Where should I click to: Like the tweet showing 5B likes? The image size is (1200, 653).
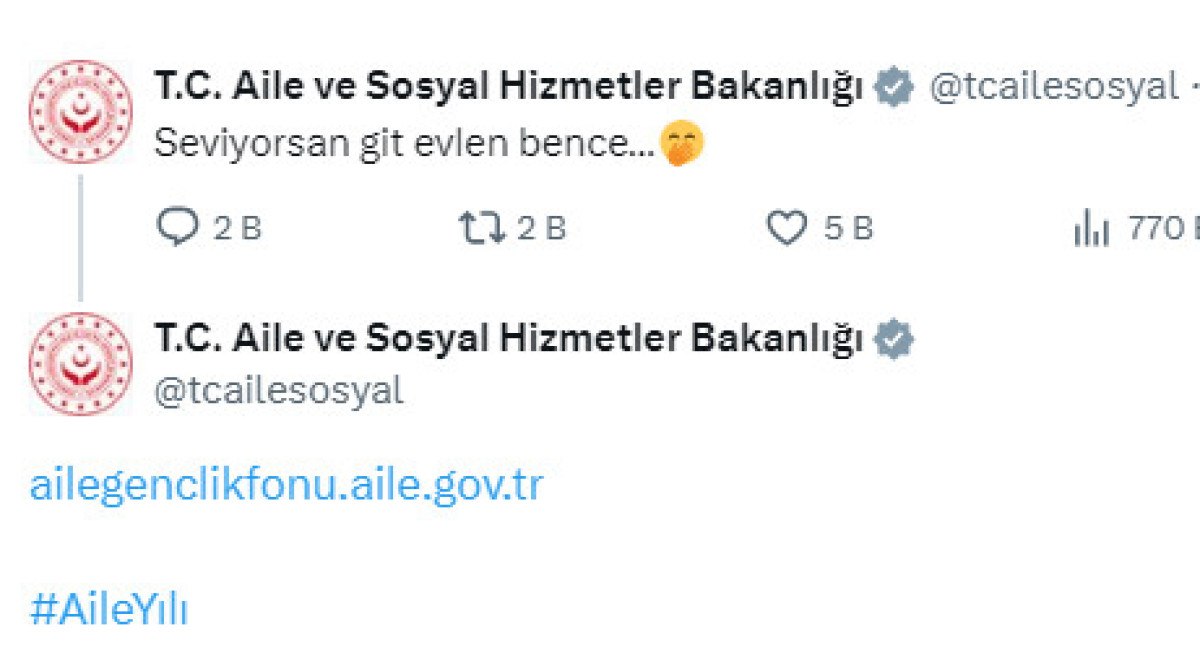pos(789,227)
